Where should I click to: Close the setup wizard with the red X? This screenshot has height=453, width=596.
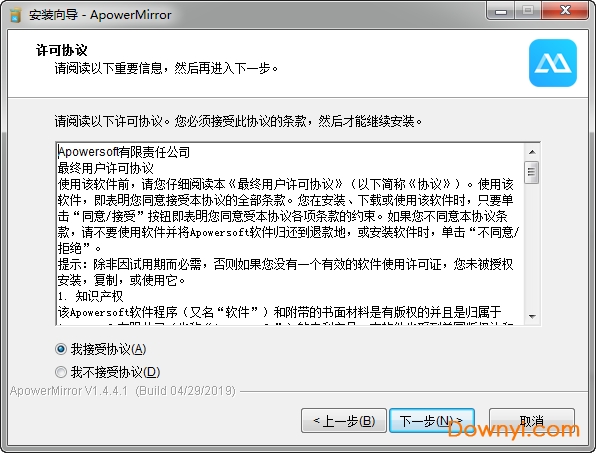(565, 11)
